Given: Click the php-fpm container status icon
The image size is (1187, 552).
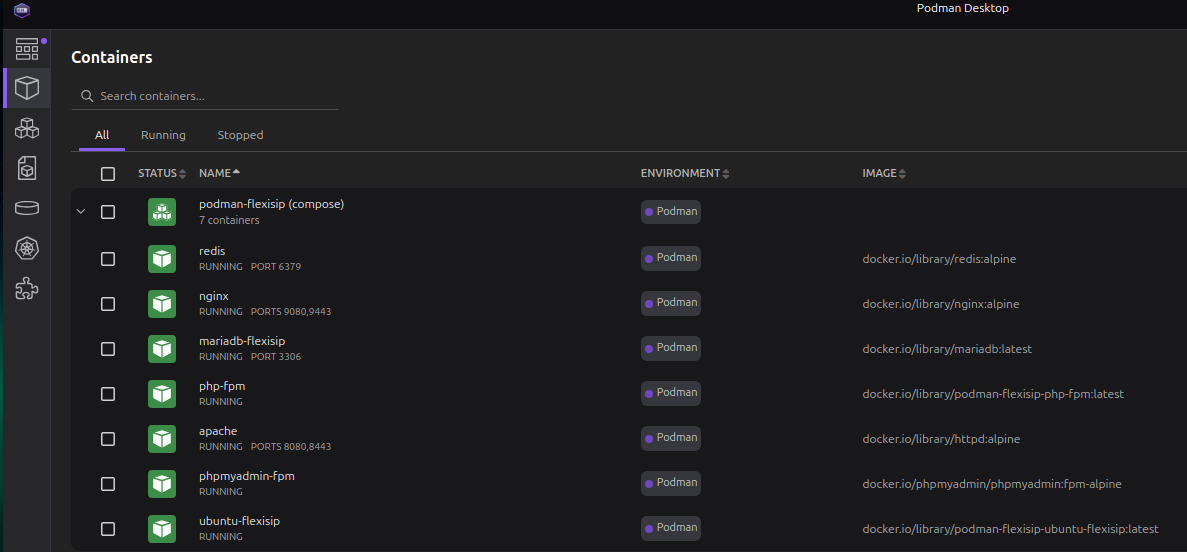Looking at the screenshot, I should (x=161, y=394).
